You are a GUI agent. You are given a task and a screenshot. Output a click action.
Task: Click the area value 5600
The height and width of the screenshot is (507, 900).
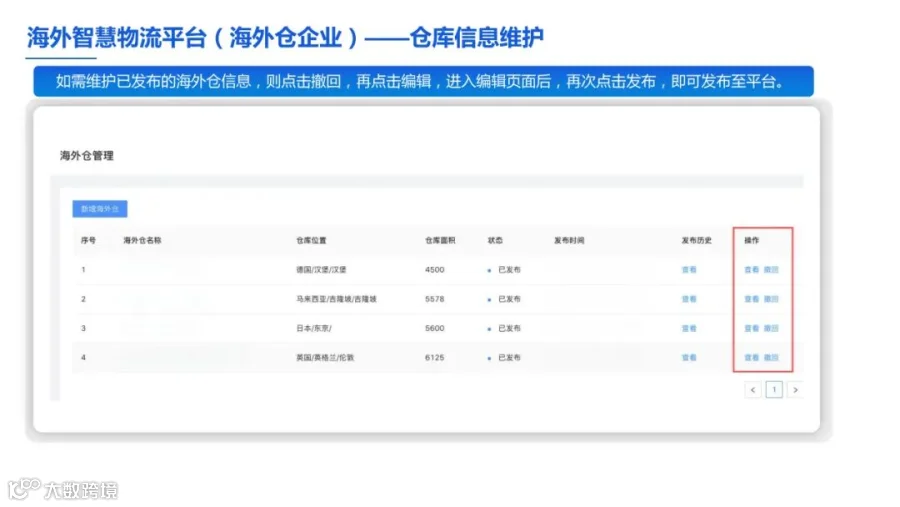[x=435, y=328]
